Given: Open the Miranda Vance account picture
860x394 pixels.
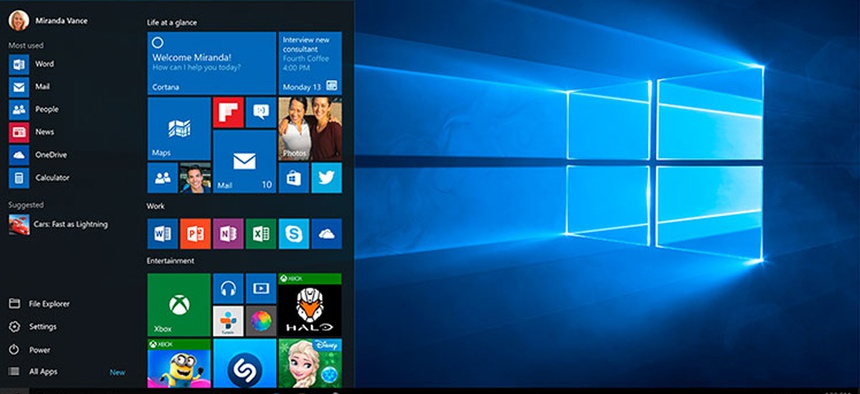Looking at the screenshot, I should click(18, 21).
